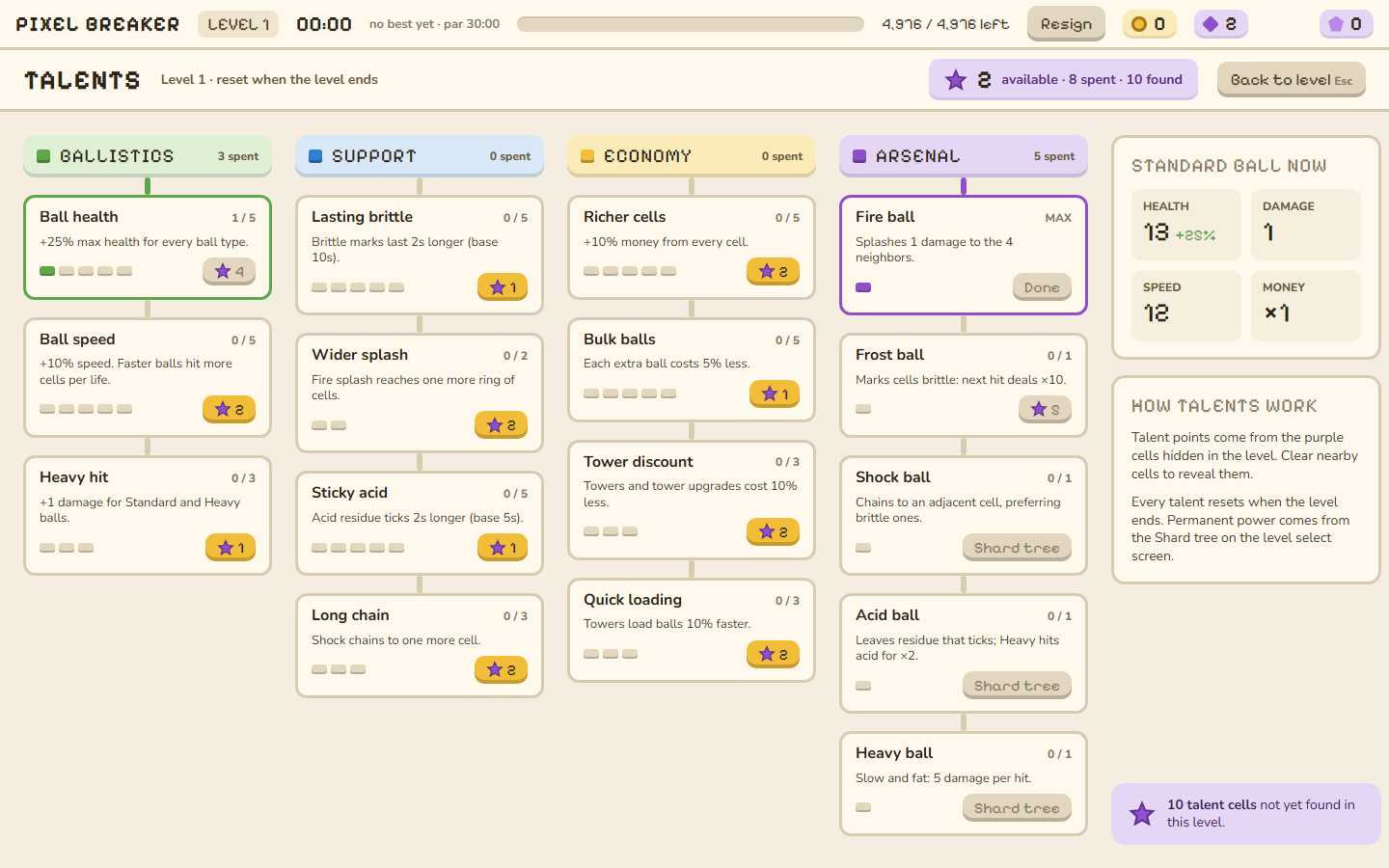The width and height of the screenshot is (1389, 868).
Task: Buy Bulk balls with its 1-star button
Action: pyautogui.click(x=775, y=394)
